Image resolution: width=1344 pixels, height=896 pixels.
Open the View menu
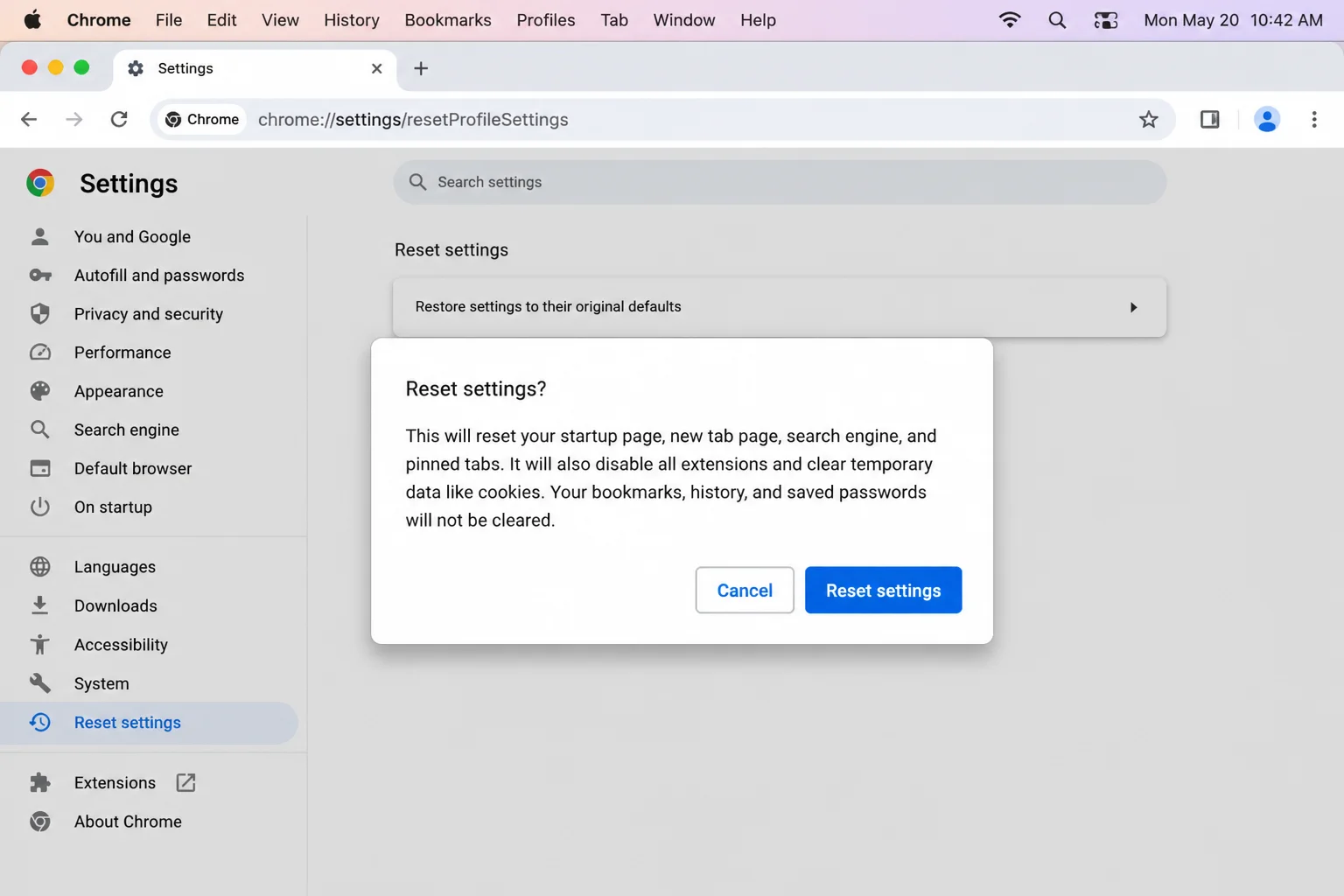(x=280, y=20)
